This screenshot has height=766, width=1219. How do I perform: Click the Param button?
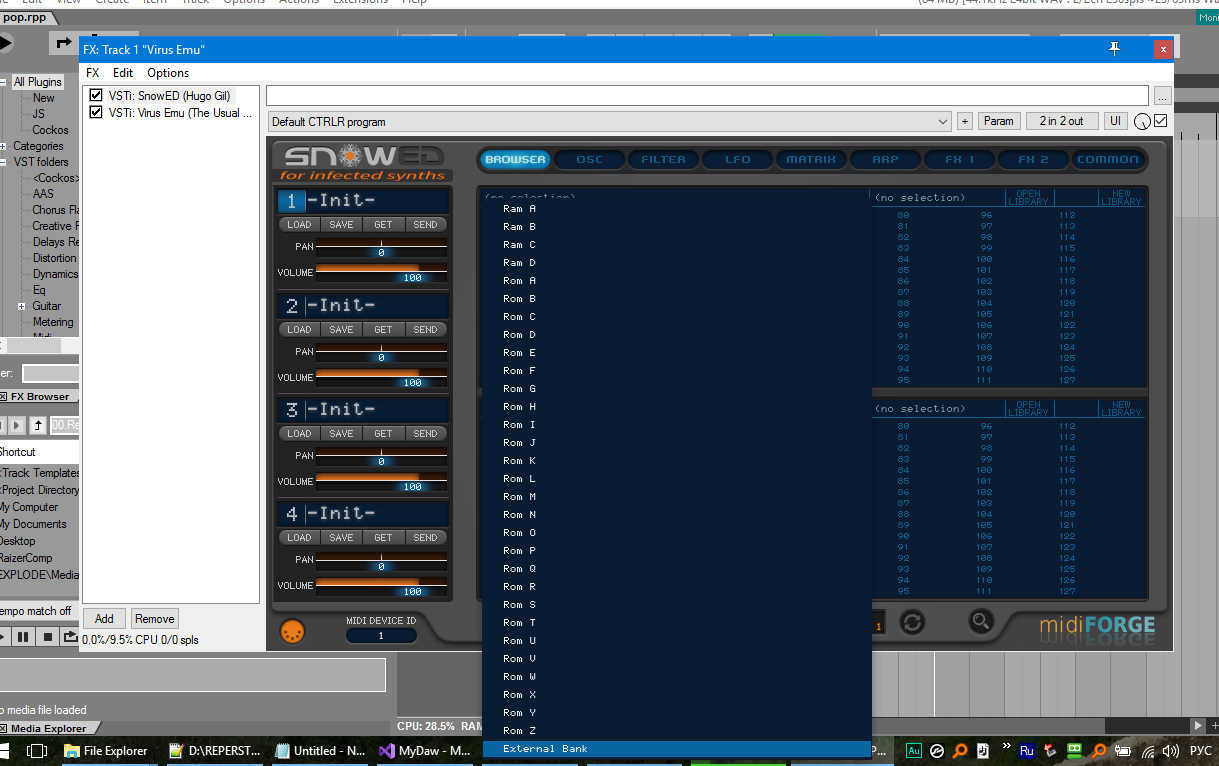pos(998,121)
